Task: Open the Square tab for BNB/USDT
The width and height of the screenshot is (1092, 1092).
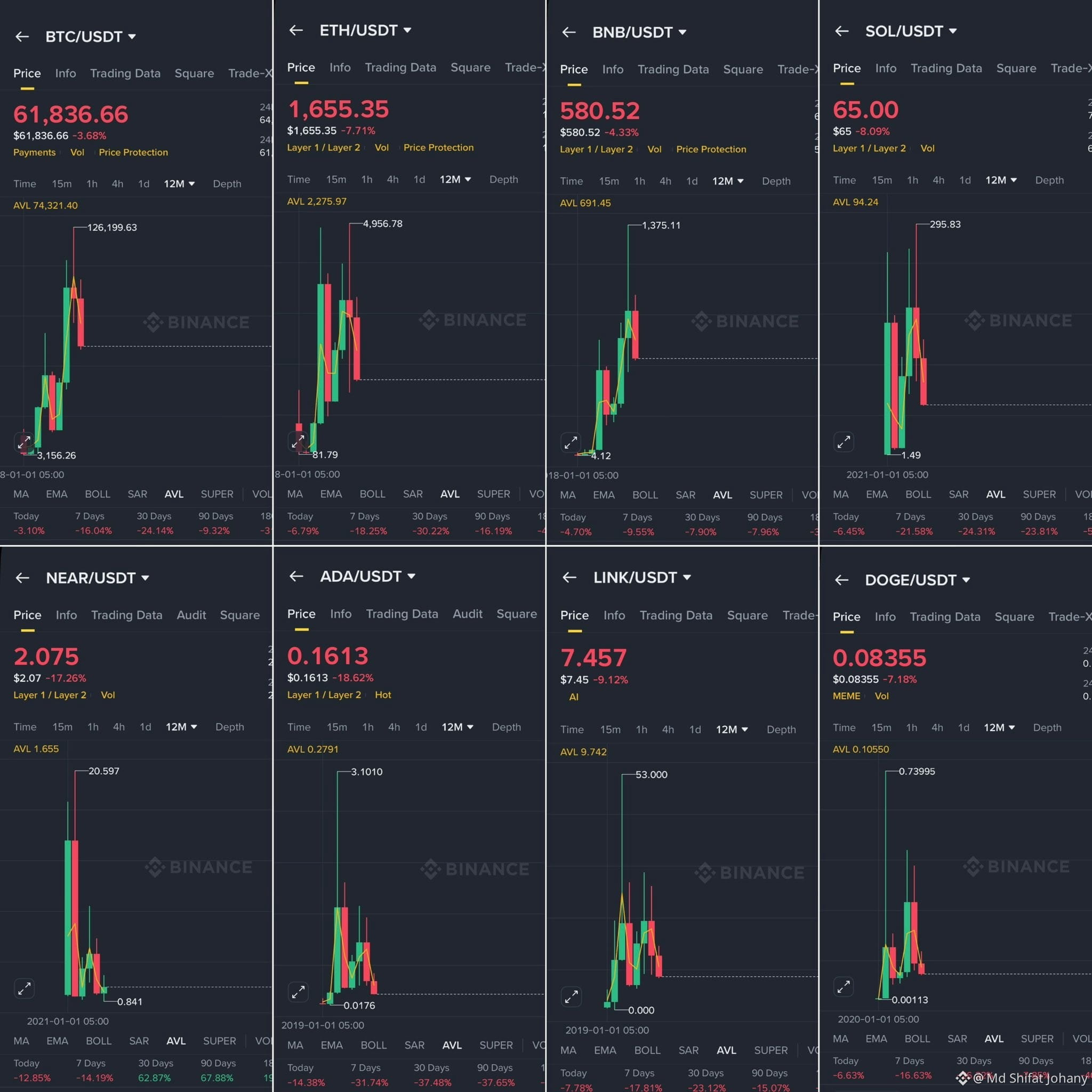Action: pos(743,69)
